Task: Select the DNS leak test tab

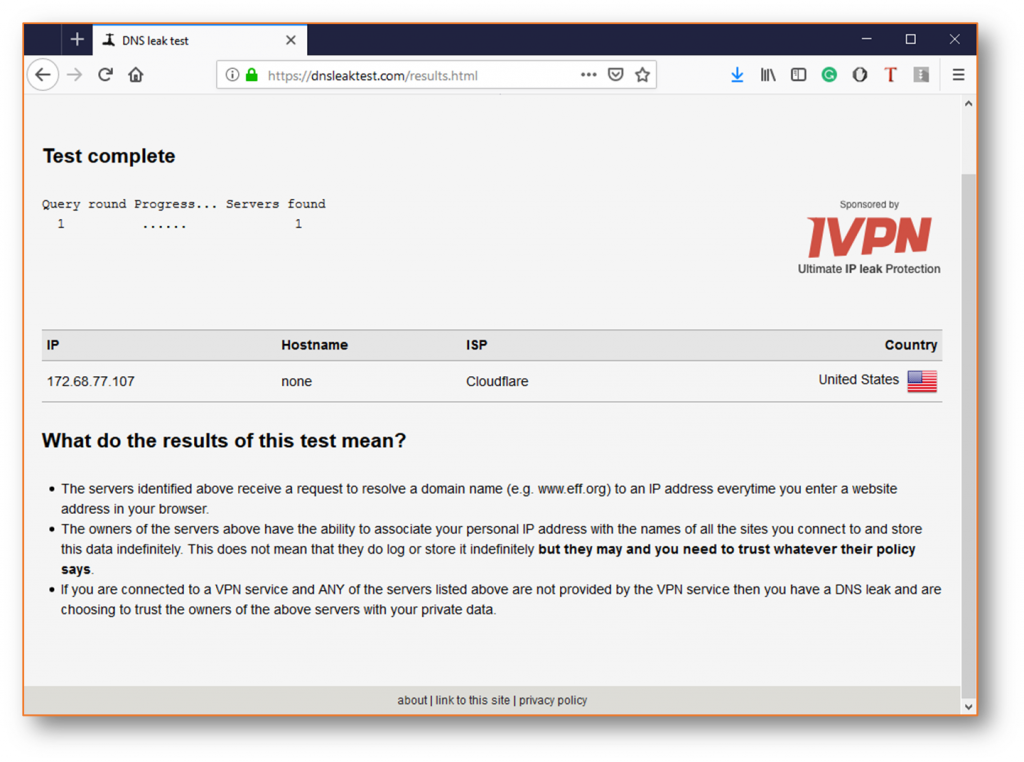Action: [199, 40]
